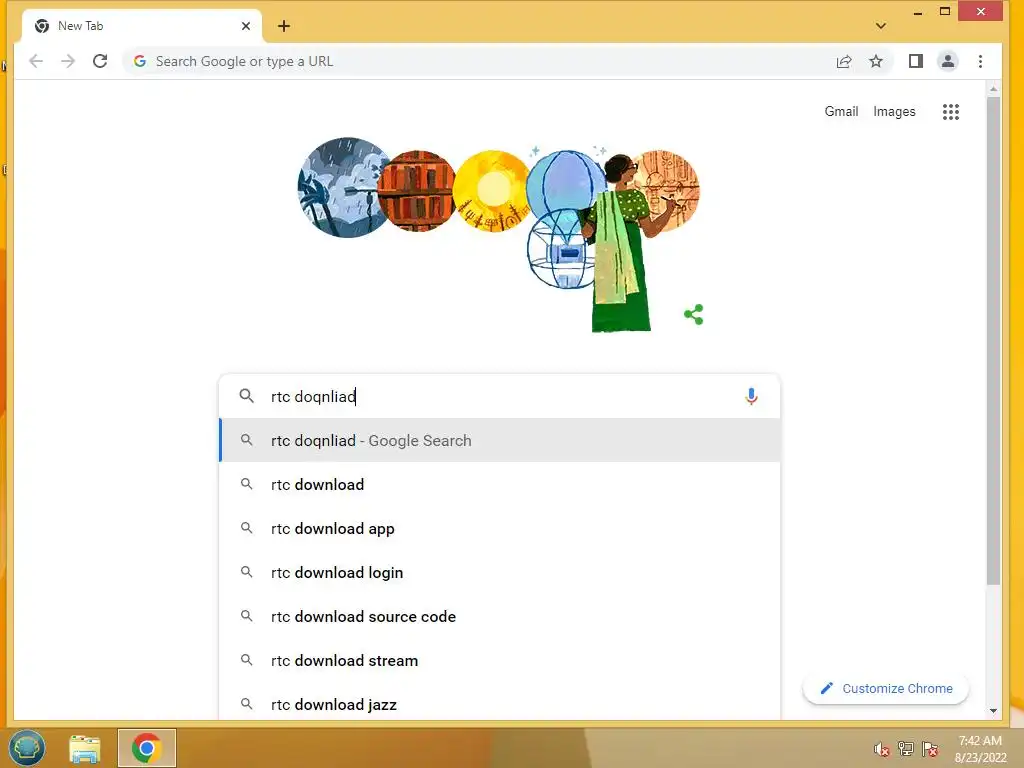Select the 'rtc download login' suggestion
1024x768 pixels.
(x=500, y=573)
